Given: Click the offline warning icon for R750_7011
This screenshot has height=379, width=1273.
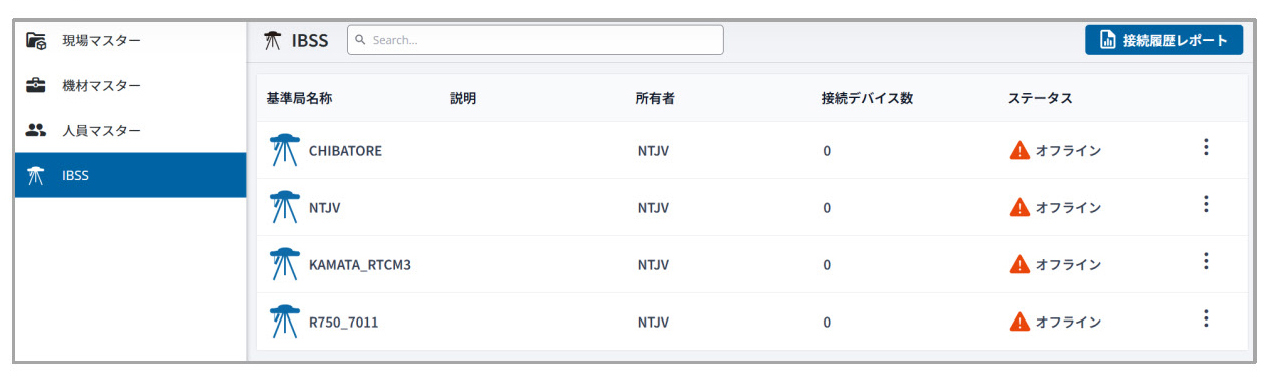Looking at the screenshot, I should (1019, 322).
